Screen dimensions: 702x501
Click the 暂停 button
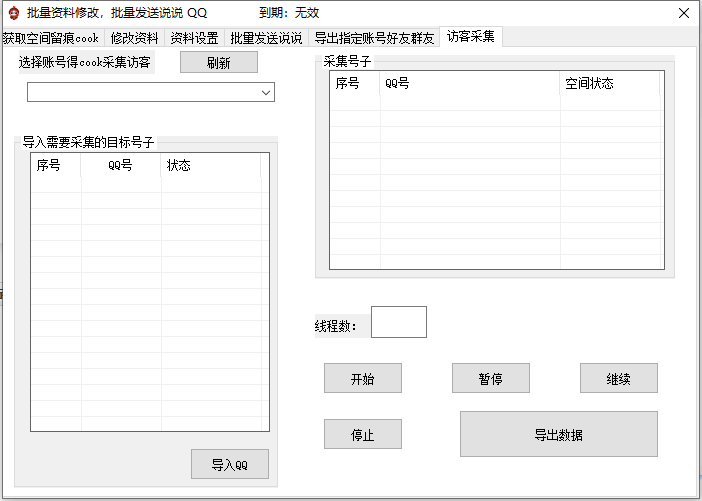point(491,378)
